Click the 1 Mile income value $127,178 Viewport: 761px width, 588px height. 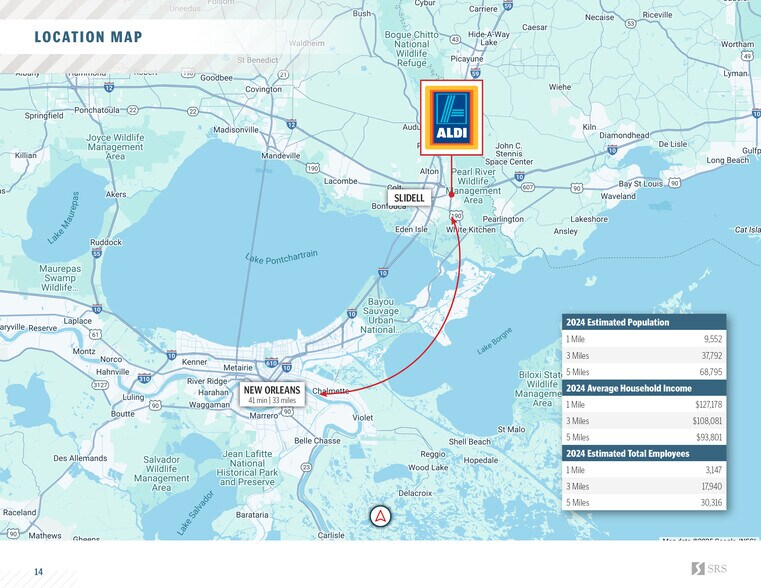click(707, 404)
